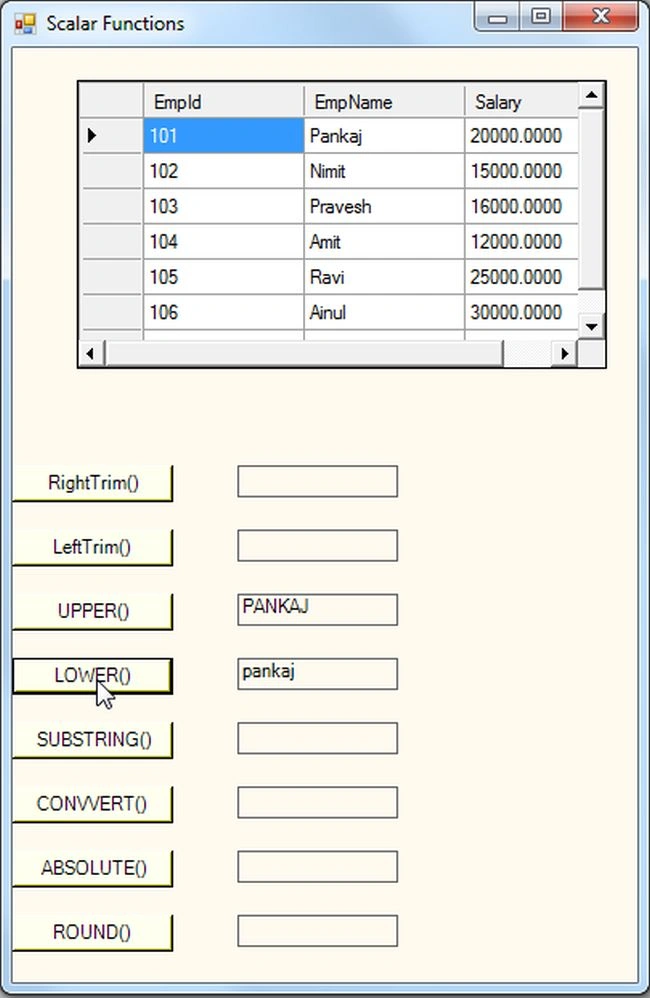
Task: Select the cell with EmpId 102
Action: click(x=224, y=171)
